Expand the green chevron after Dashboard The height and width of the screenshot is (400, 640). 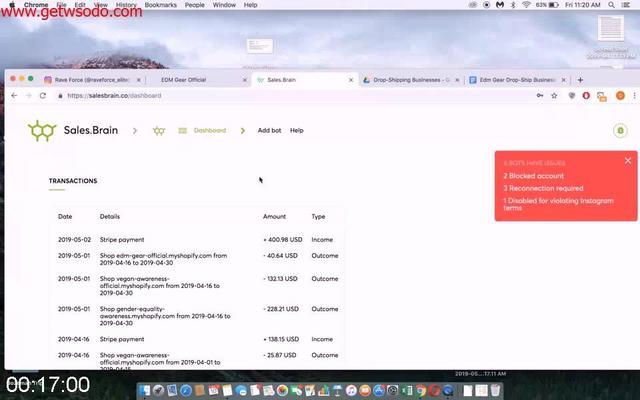[x=242, y=131]
